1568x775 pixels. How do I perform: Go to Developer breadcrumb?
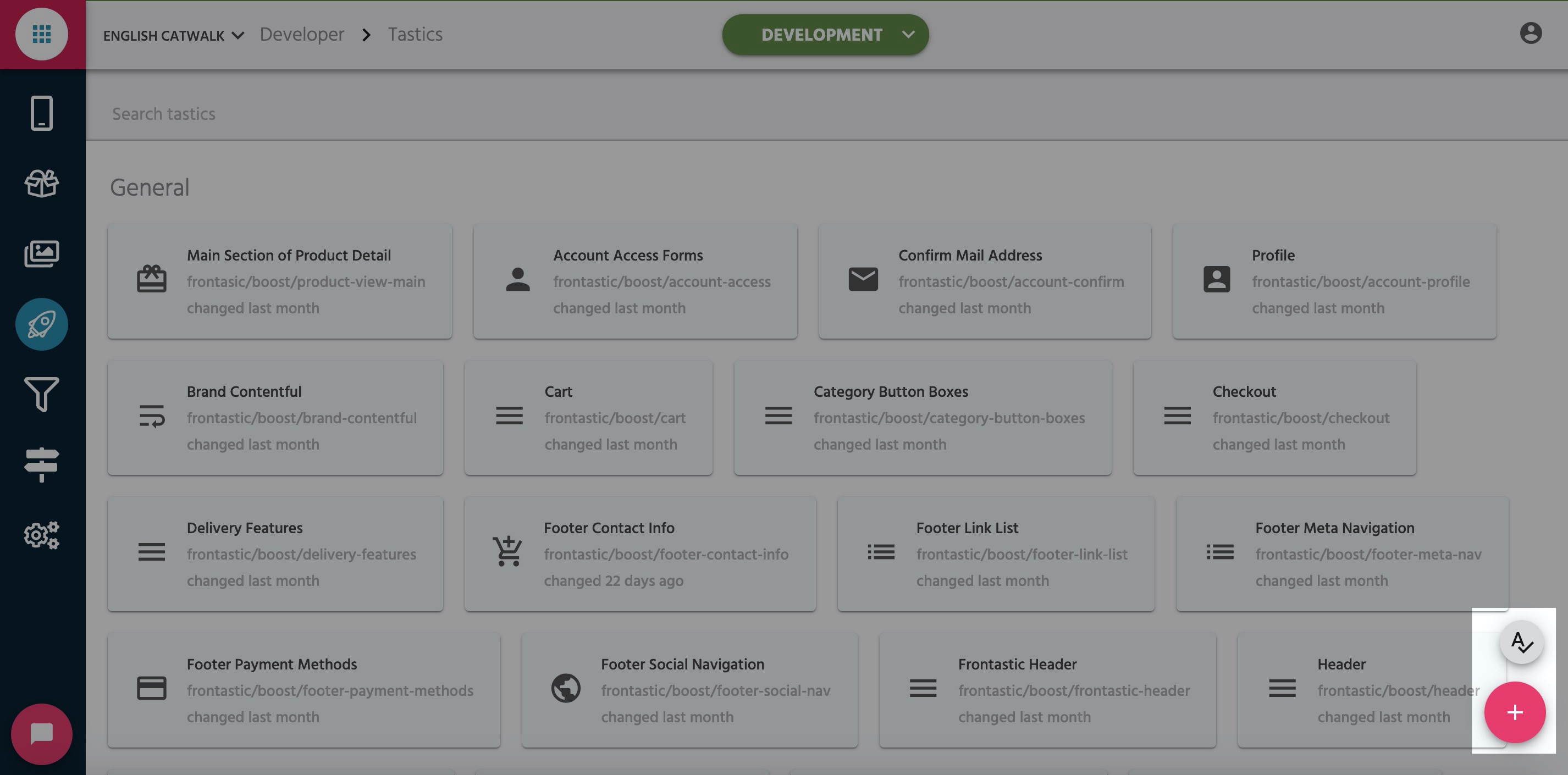point(302,34)
